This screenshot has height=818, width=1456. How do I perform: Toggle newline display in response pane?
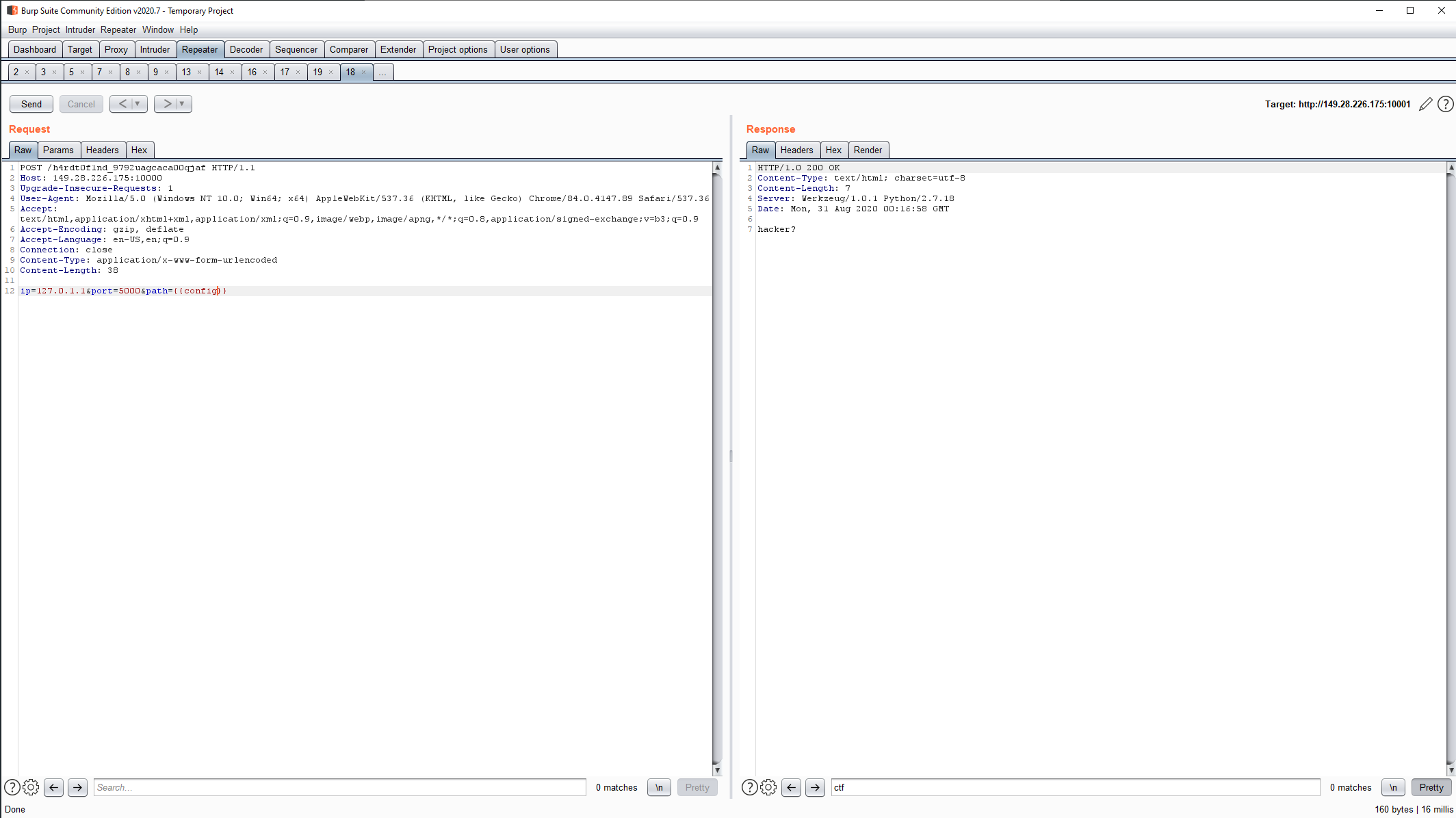click(x=1393, y=787)
